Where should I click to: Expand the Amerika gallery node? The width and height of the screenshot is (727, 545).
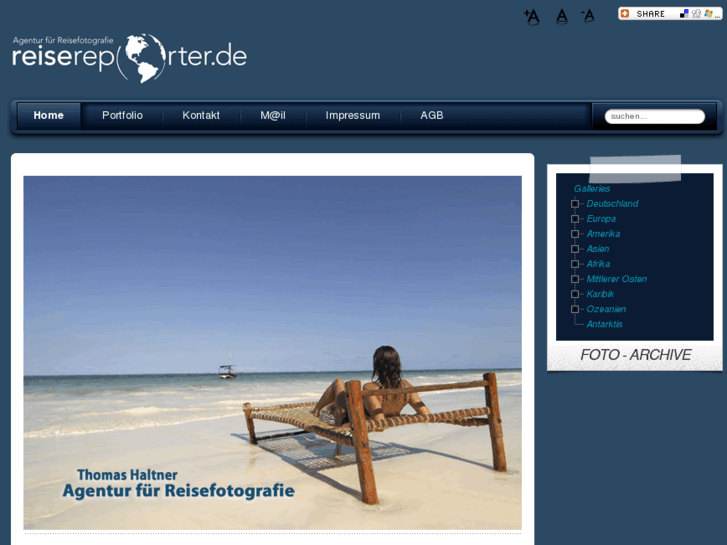[x=575, y=234]
